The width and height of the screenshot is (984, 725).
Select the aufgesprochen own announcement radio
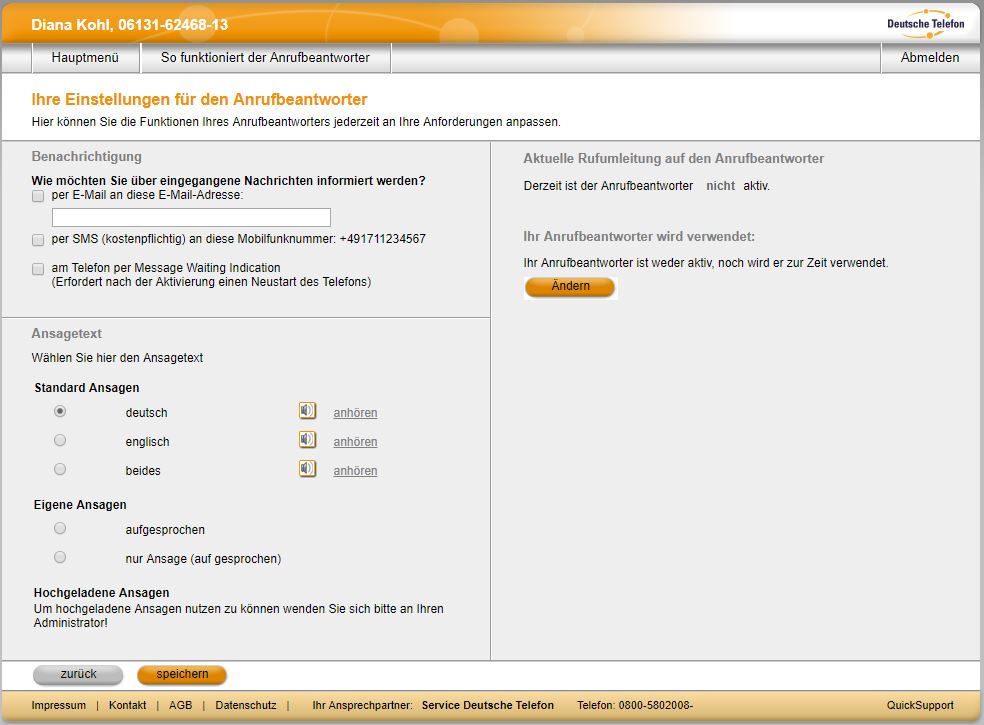[x=60, y=529]
